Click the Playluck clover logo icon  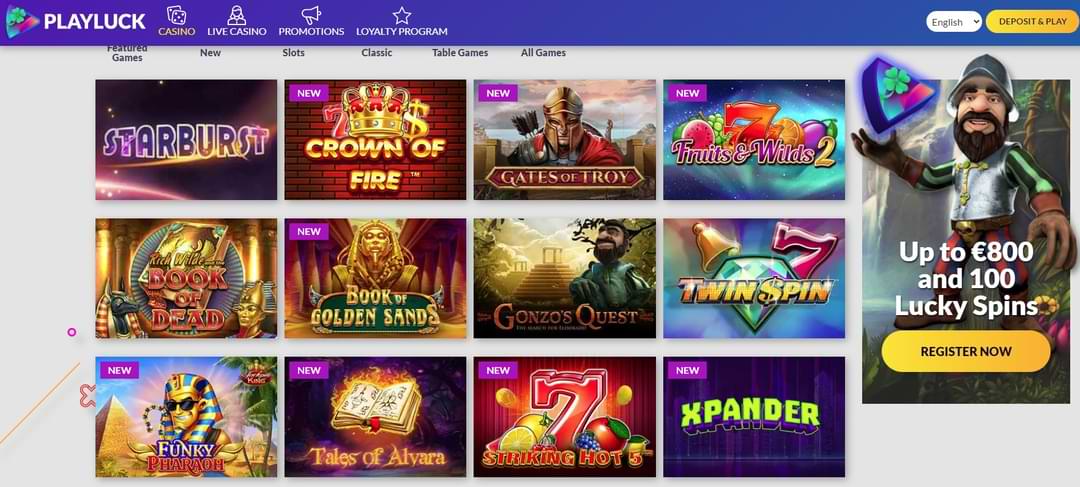23,21
